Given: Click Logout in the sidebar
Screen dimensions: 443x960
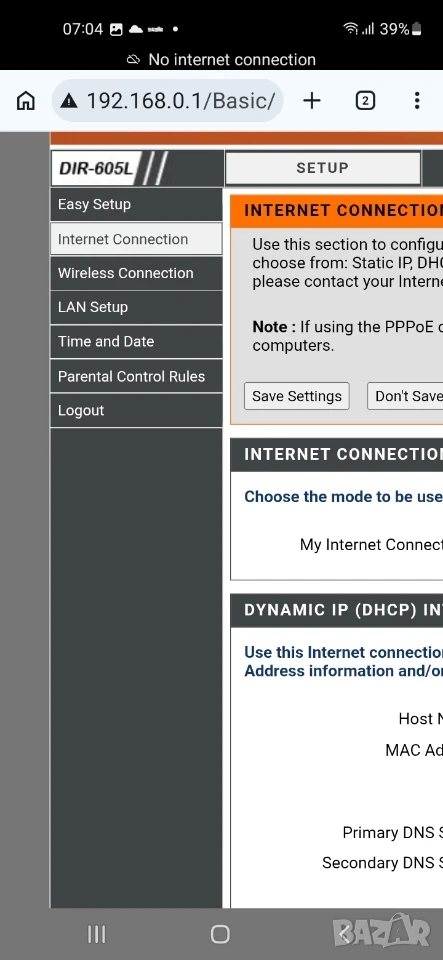Looking at the screenshot, I should coord(136,410).
